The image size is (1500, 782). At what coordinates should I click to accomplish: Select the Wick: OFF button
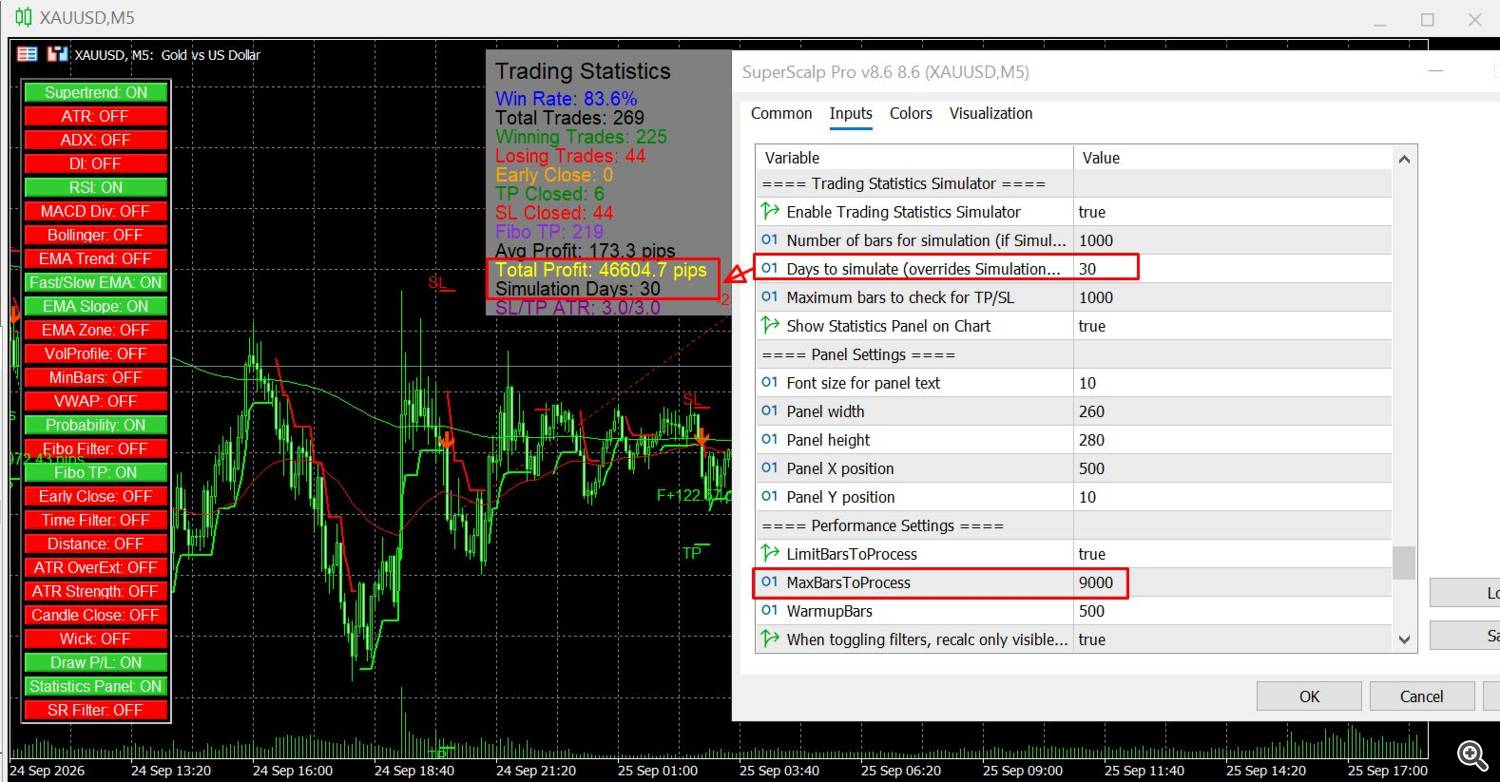[x=96, y=639]
